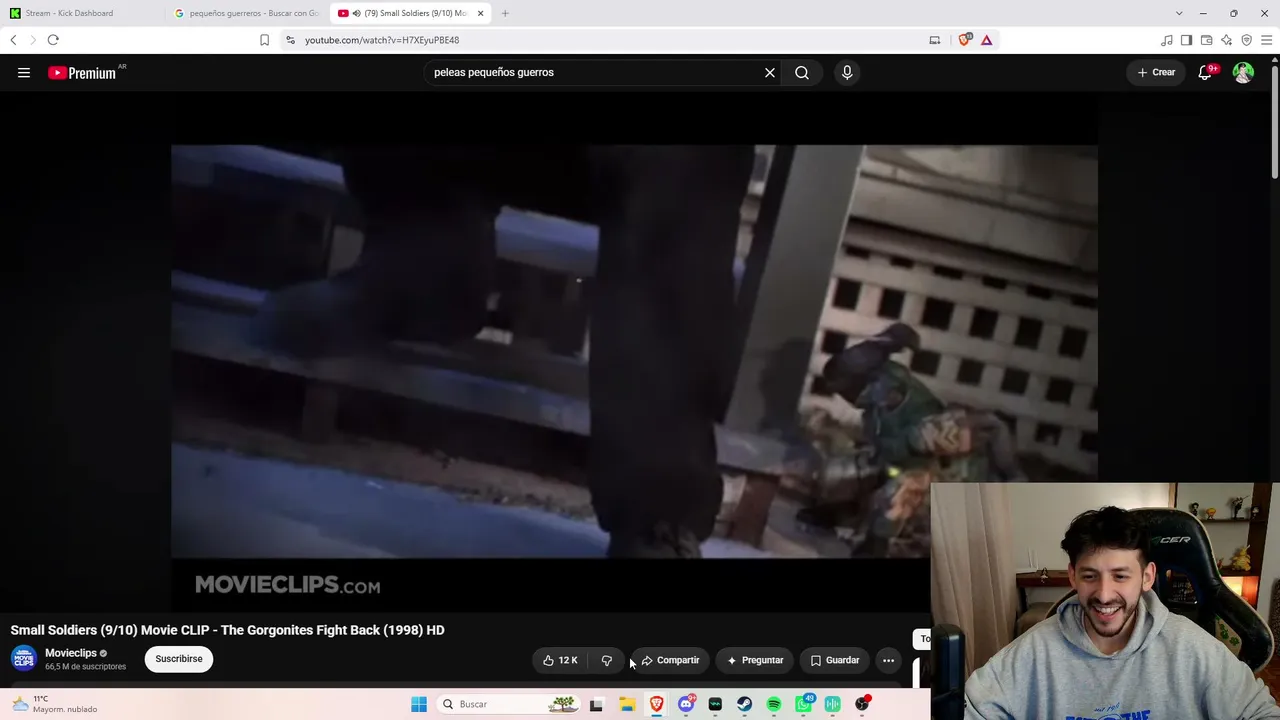Open Steam from the taskbar
The width and height of the screenshot is (1280, 720).
pyautogui.click(x=745, y=704)
